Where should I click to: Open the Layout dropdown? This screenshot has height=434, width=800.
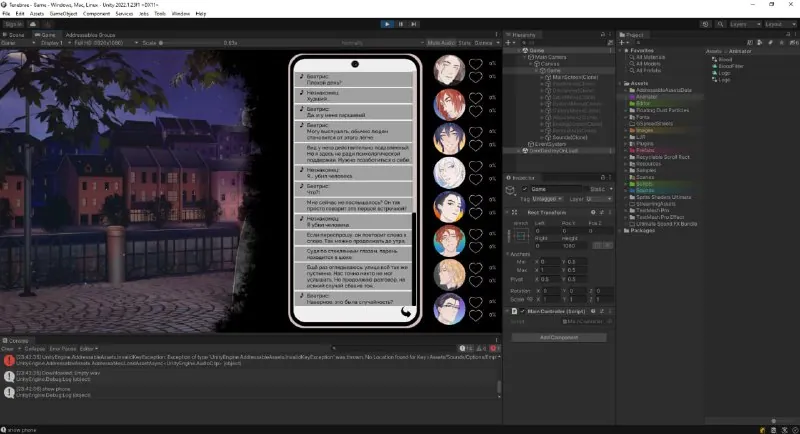coord(780,24)
